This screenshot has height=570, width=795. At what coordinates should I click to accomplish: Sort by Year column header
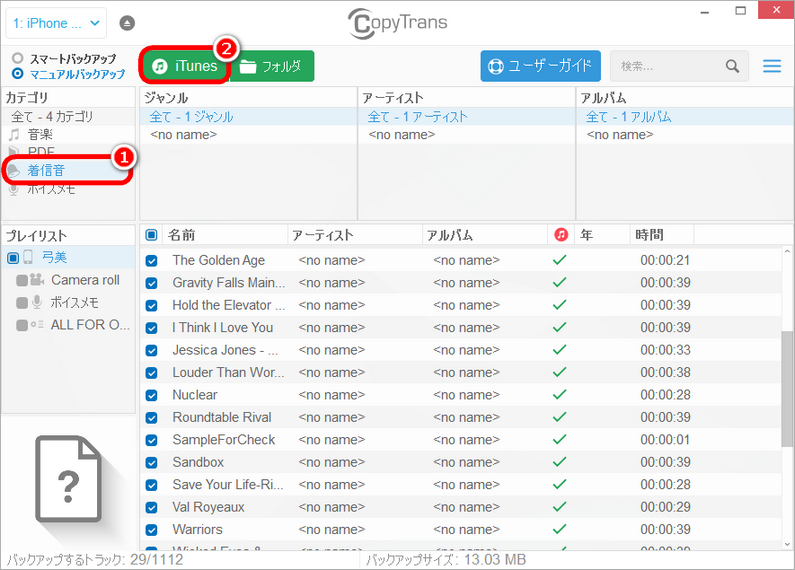pyautogui.click(x=602, y=235)
